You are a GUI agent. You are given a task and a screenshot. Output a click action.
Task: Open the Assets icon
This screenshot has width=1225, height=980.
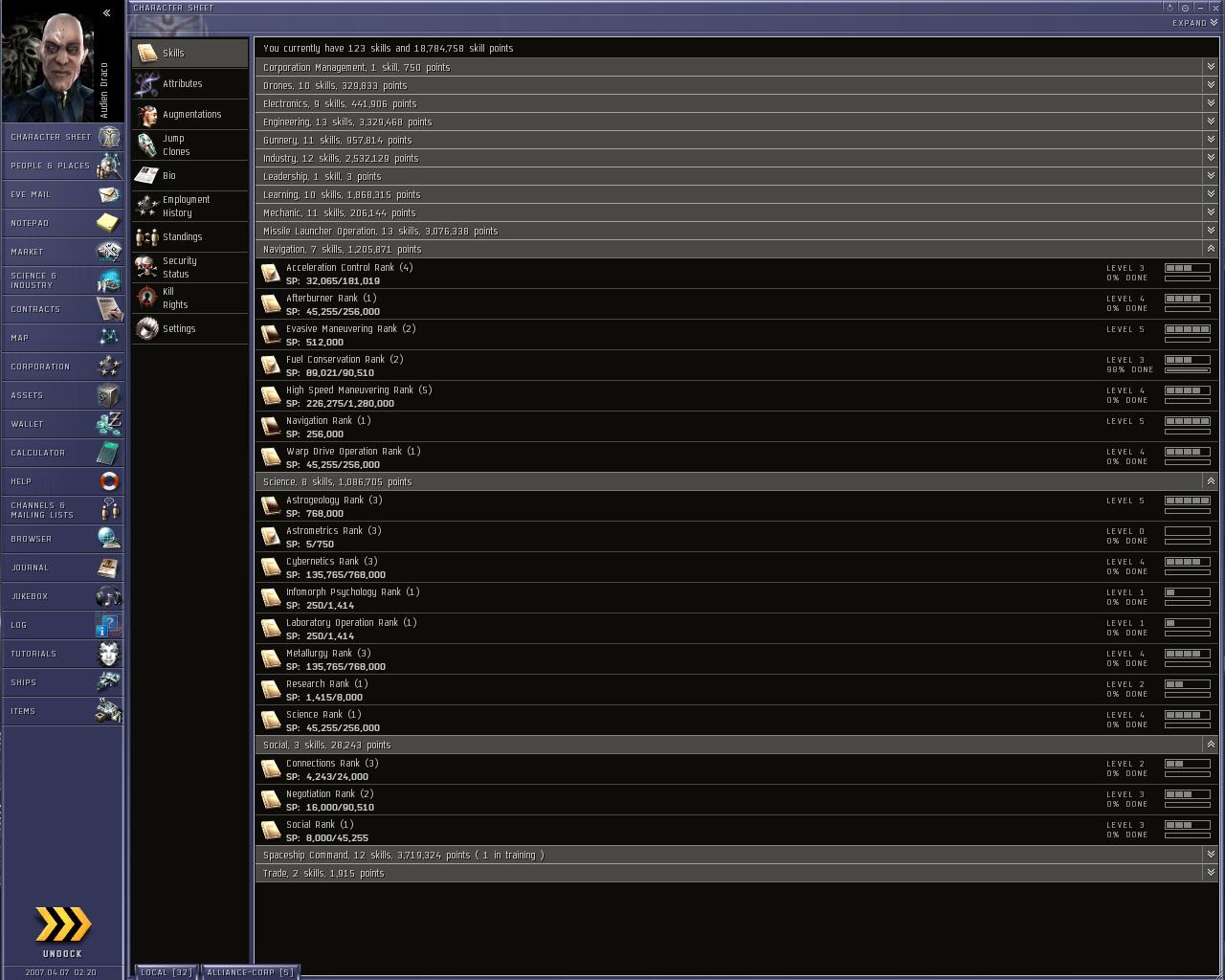coord(109,395)
